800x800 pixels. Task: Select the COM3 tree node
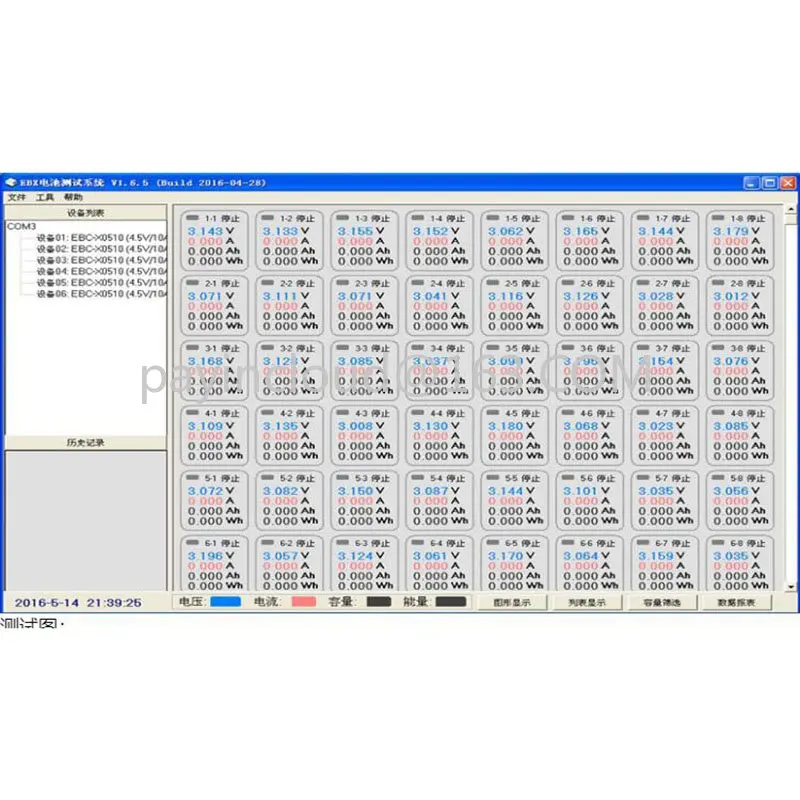click(21, 226)
